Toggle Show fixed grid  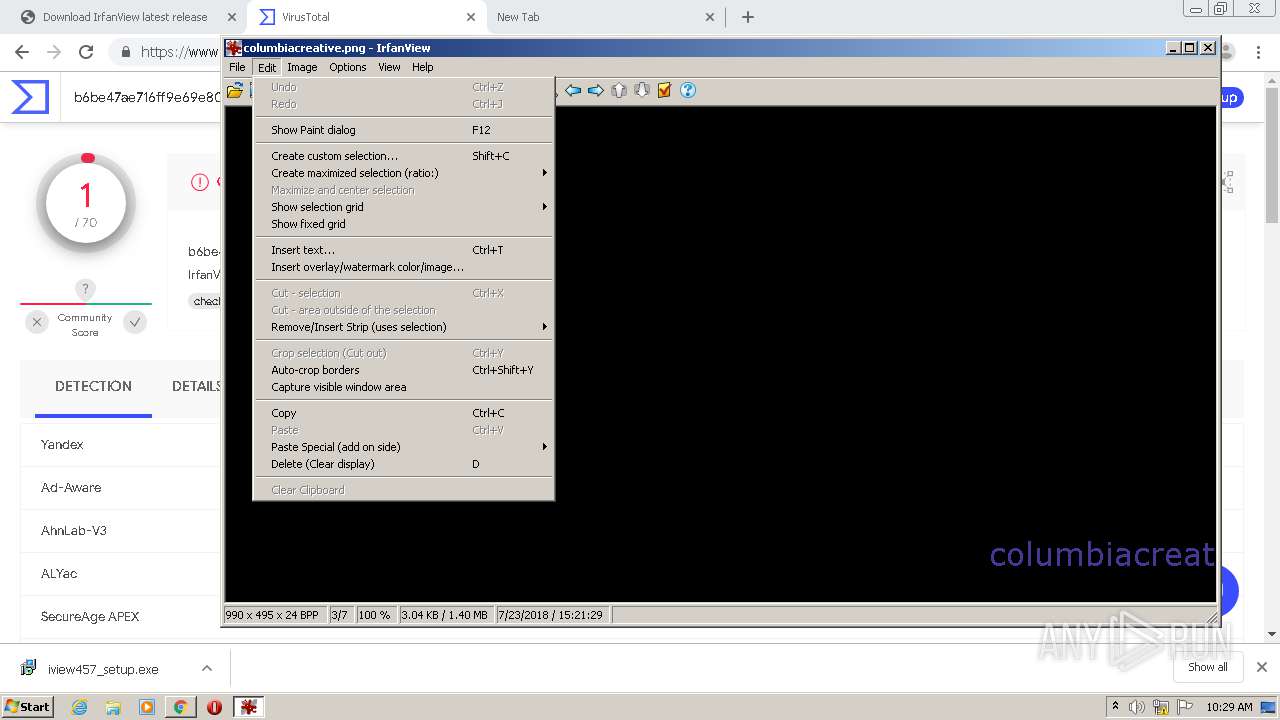(404, 224)
